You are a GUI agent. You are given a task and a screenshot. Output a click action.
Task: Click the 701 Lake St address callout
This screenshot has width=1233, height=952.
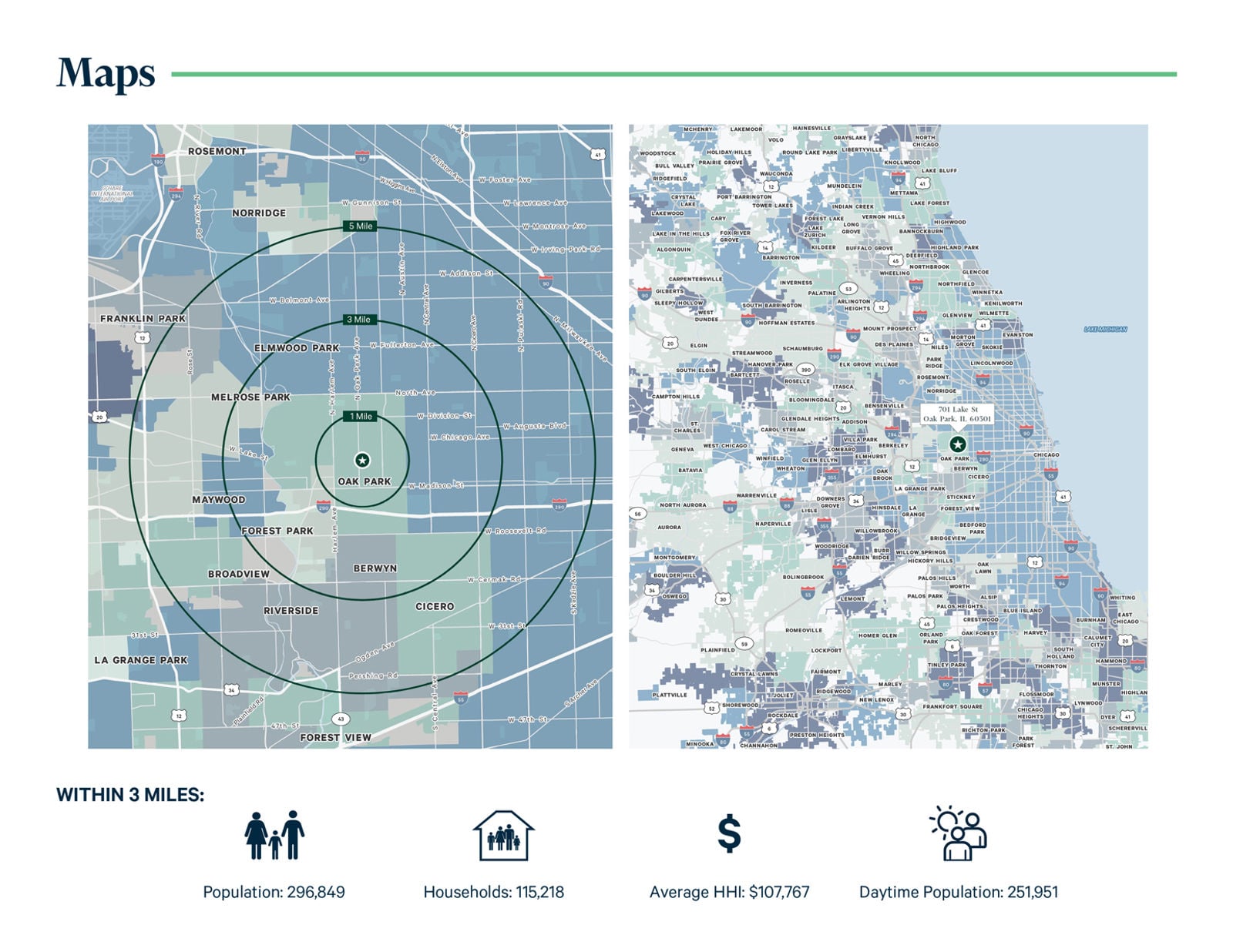point(957,414)
